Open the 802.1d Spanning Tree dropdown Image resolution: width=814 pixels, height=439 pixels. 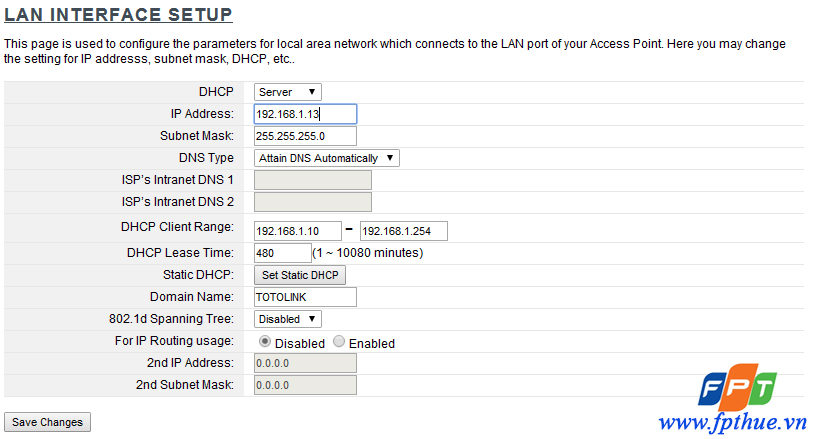(288, 319)
